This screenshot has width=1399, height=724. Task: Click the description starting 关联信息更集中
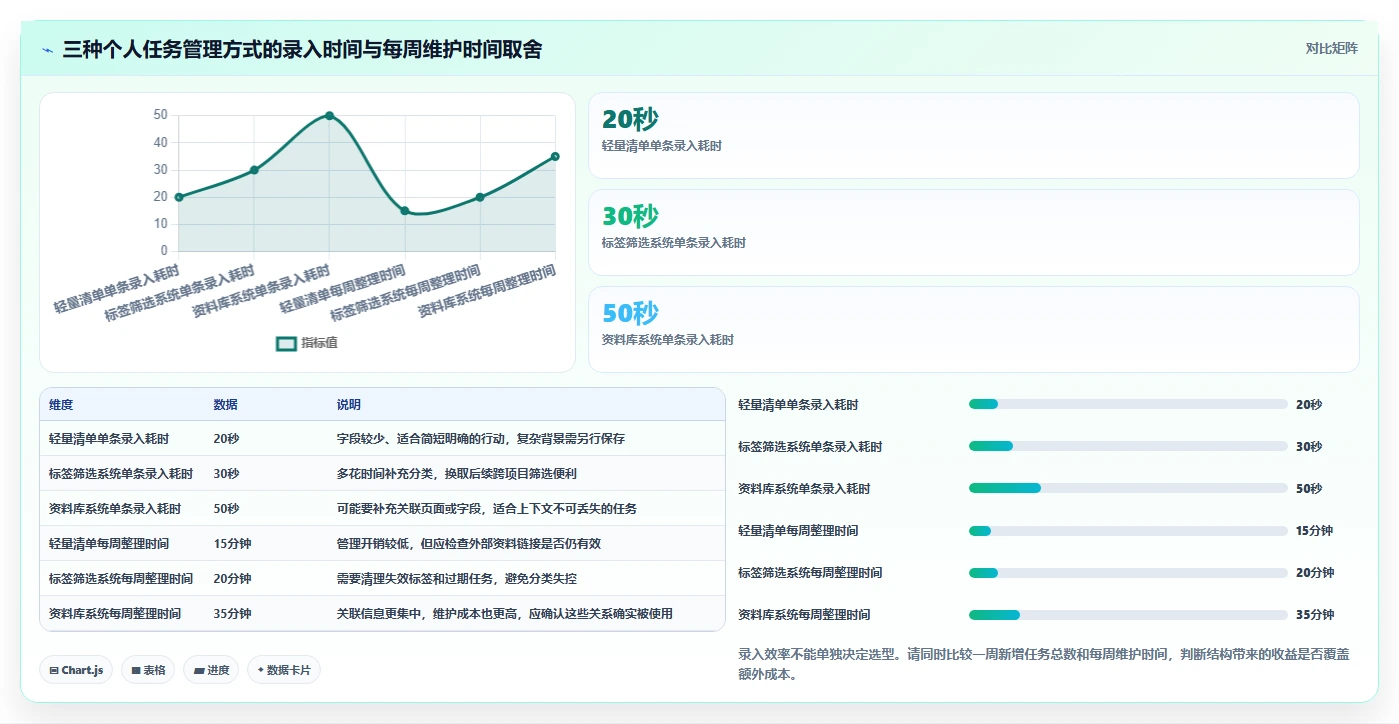505,614
